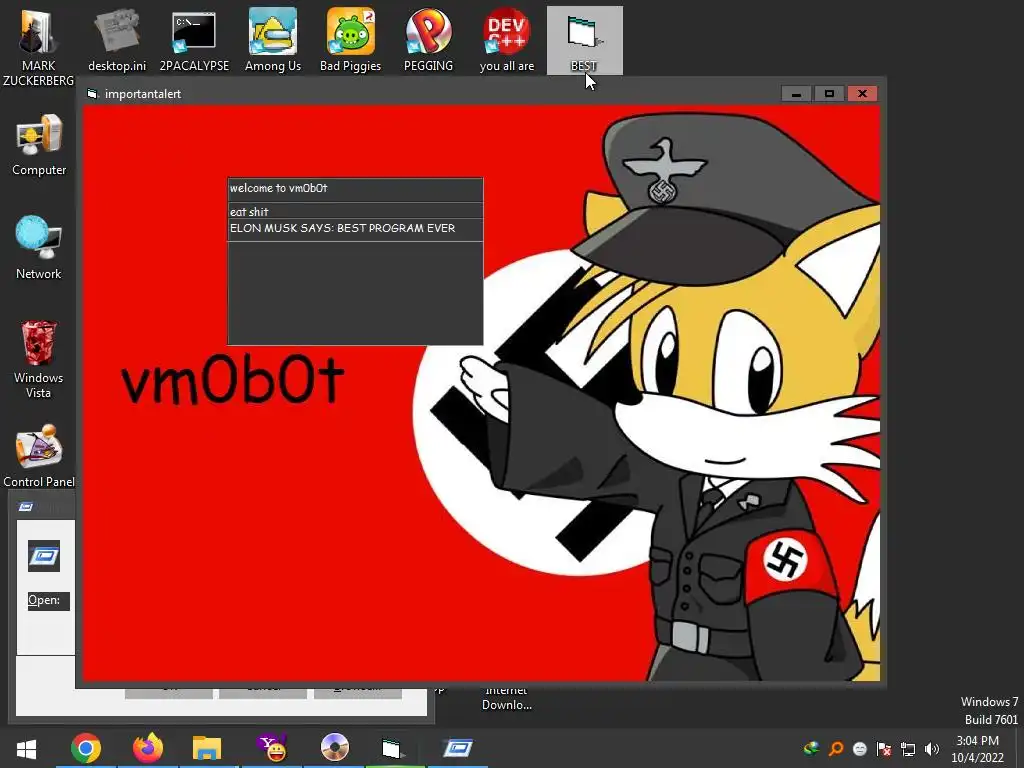Click the Start button on the taskbar
1024x768 pixels.
(27, 748)
